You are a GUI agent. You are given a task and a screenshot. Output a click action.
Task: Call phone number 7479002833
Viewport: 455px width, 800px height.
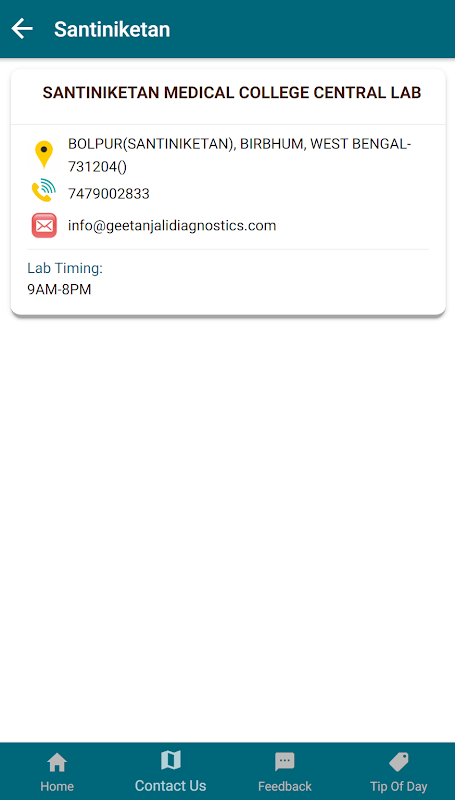[x=109, y=194]
